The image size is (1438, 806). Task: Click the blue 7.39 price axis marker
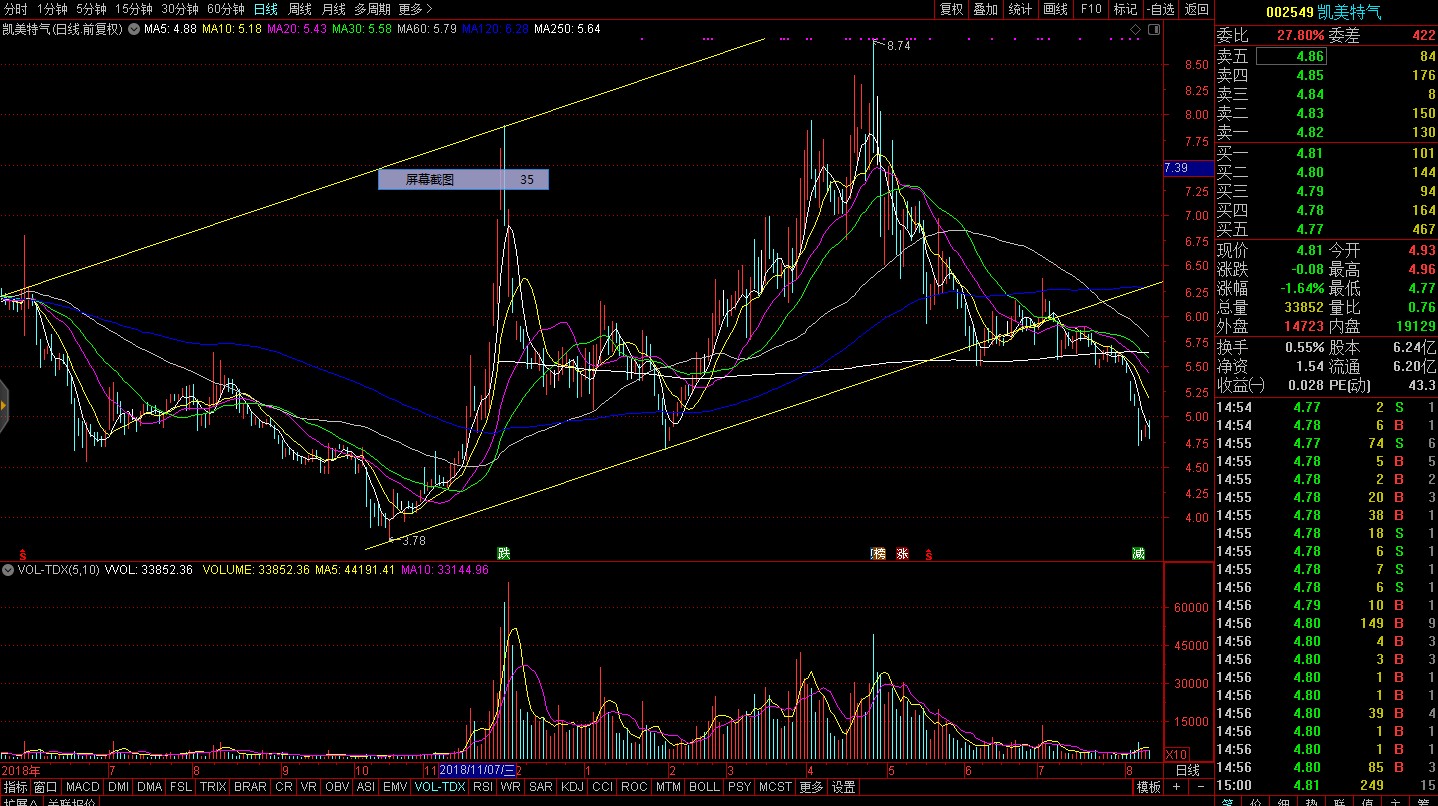pos(1189,168)
